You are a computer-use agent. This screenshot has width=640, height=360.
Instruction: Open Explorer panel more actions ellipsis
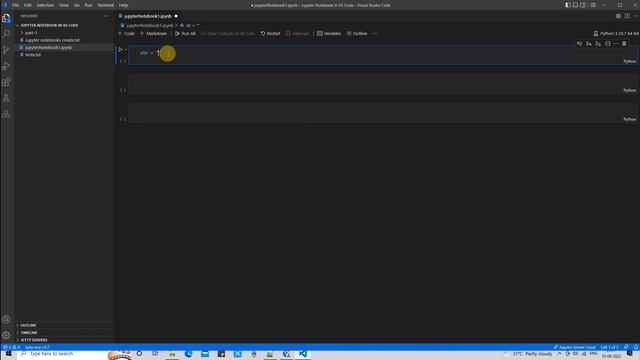coord(107,16)
